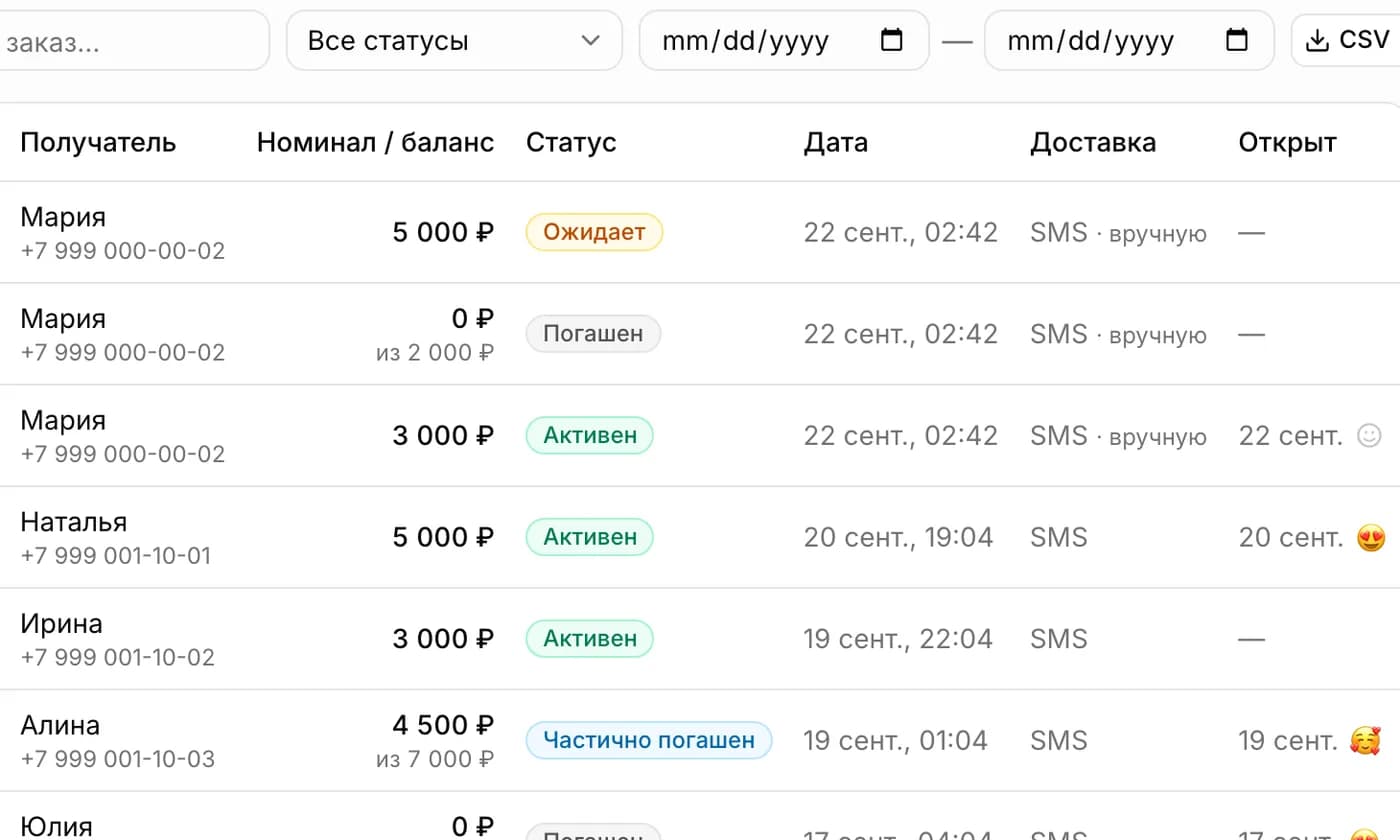Click the "Доставка" column header

[1093, 142]
